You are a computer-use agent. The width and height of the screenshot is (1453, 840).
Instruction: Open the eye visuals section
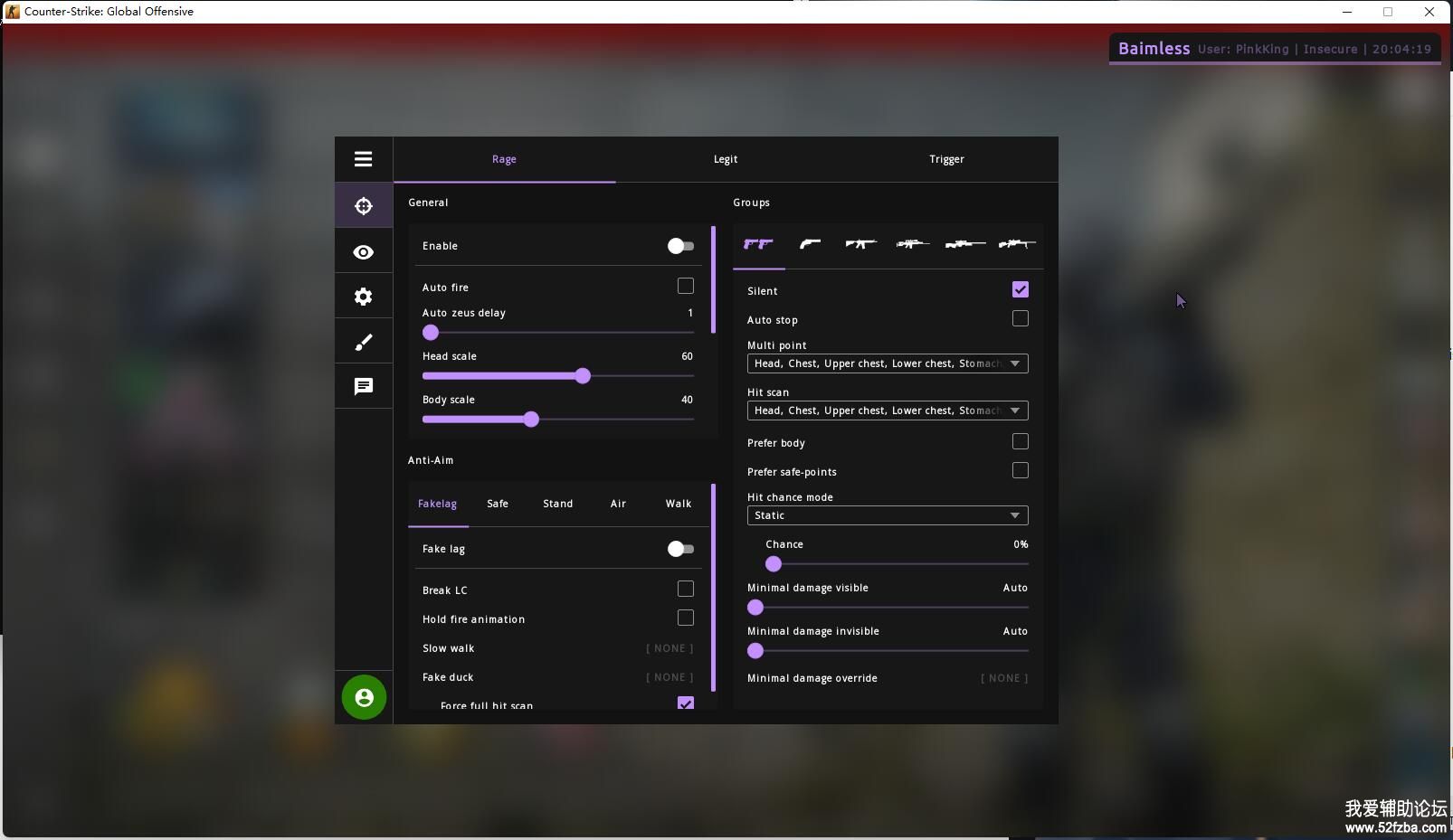(364, 252)
